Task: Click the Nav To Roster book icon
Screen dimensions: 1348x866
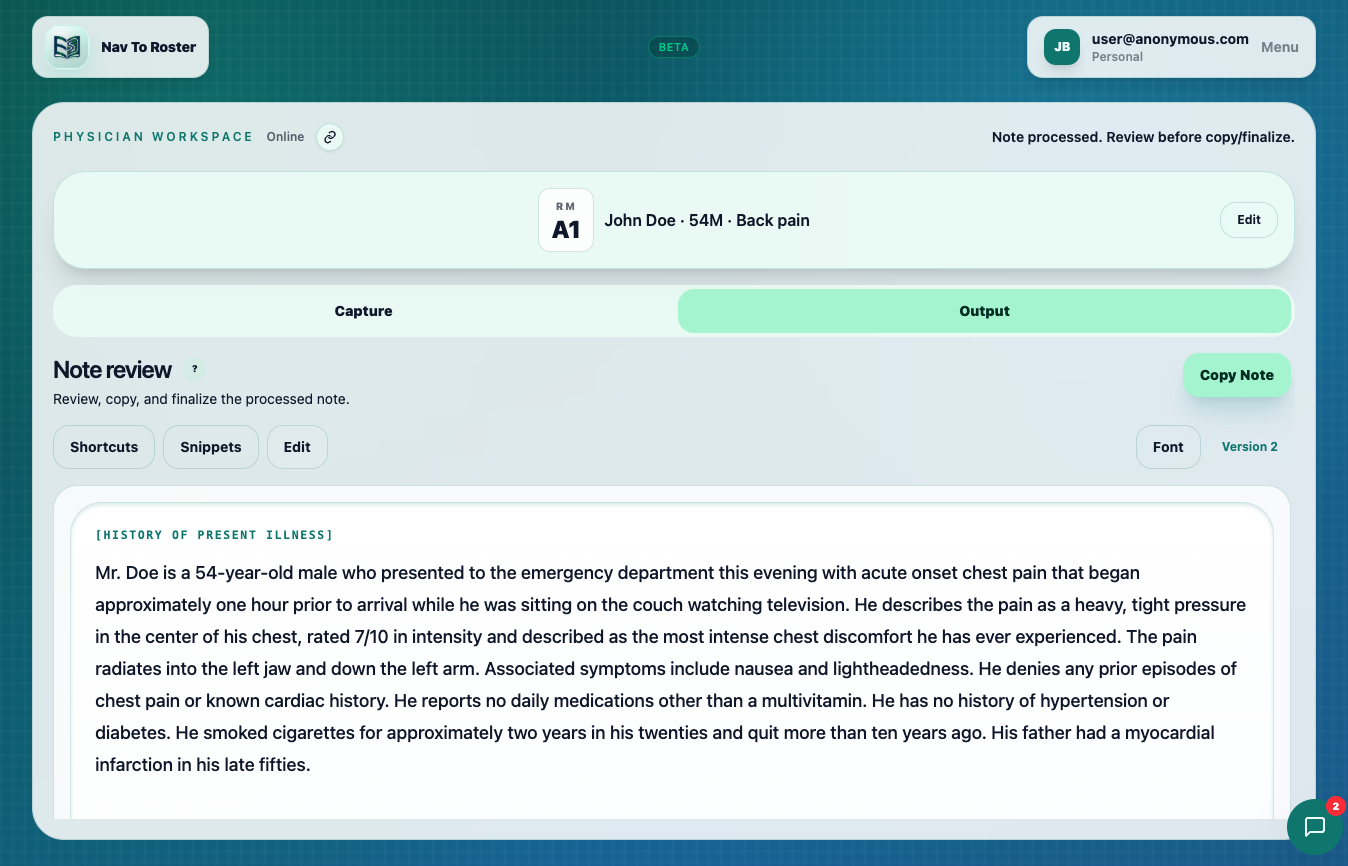Action: coord(67,47)
